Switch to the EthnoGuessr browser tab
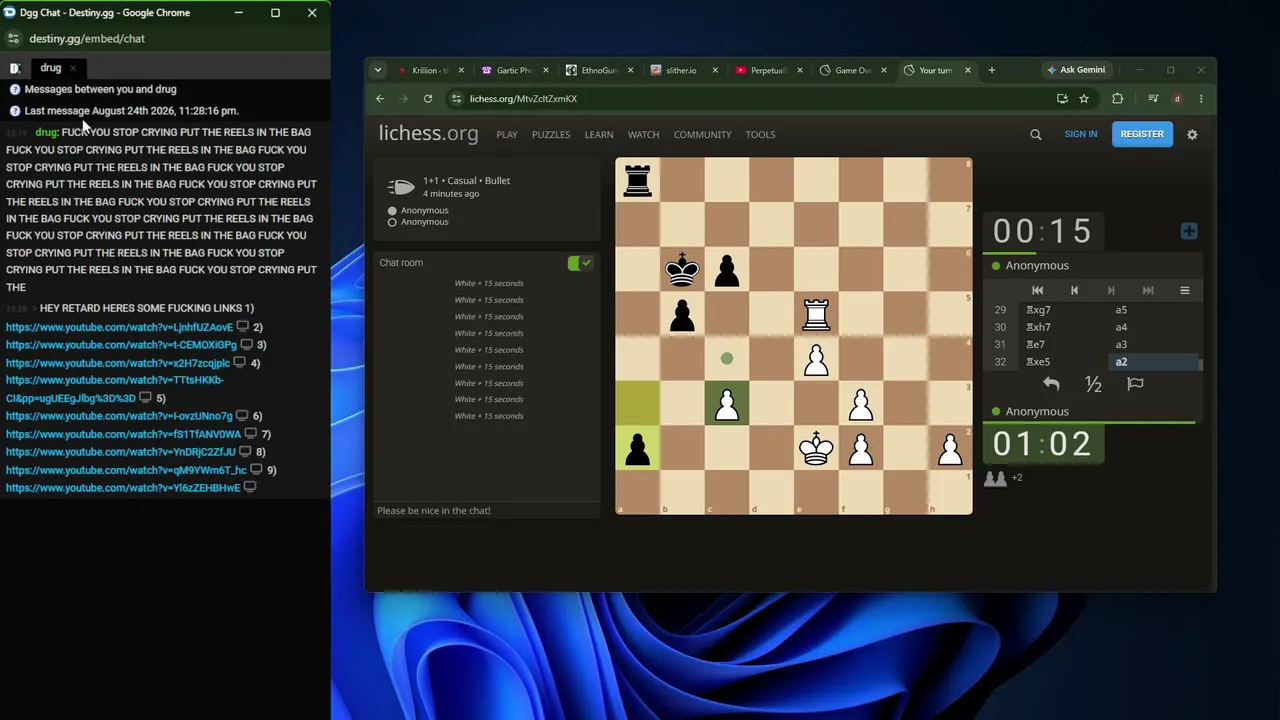1280x720 pixels. pyautogui.click(x=598, y=70)
